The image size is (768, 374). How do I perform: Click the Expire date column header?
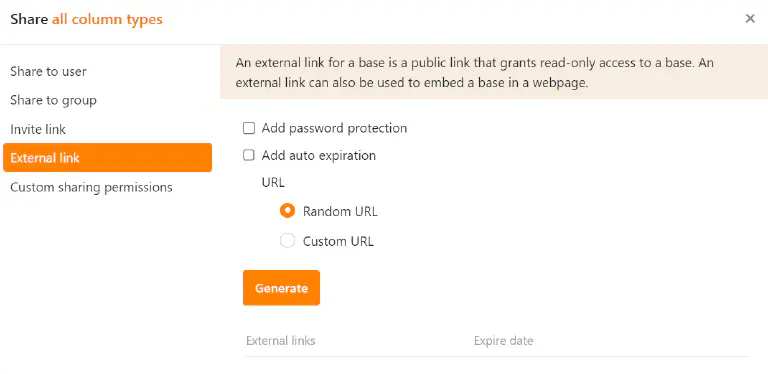pos(503,341)
